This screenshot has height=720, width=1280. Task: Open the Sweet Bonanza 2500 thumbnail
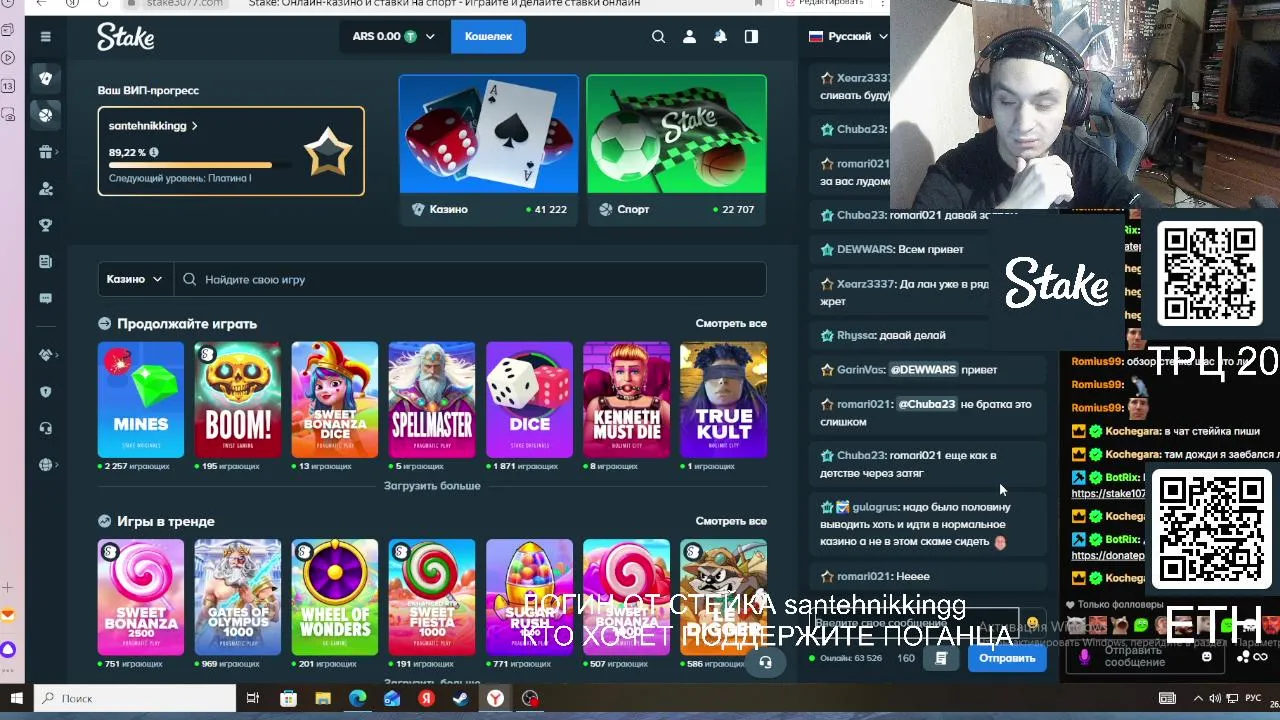tap(141, 597)
